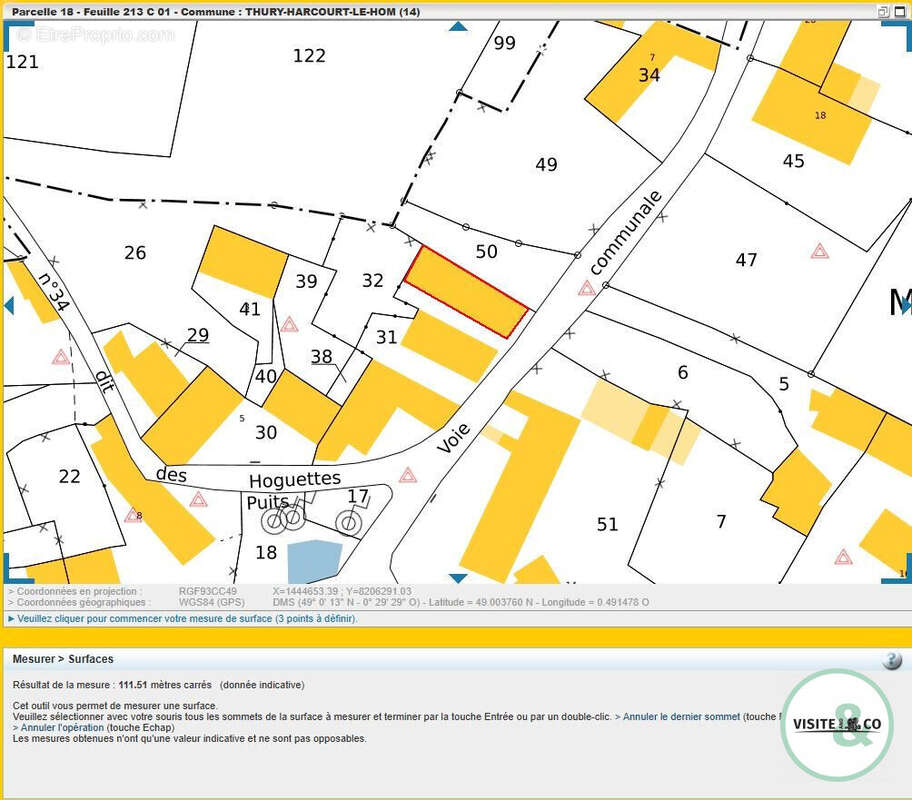Click the red triangle marker beside parcel 47
Screen dimensions: 912x800
tap(820, 251)
